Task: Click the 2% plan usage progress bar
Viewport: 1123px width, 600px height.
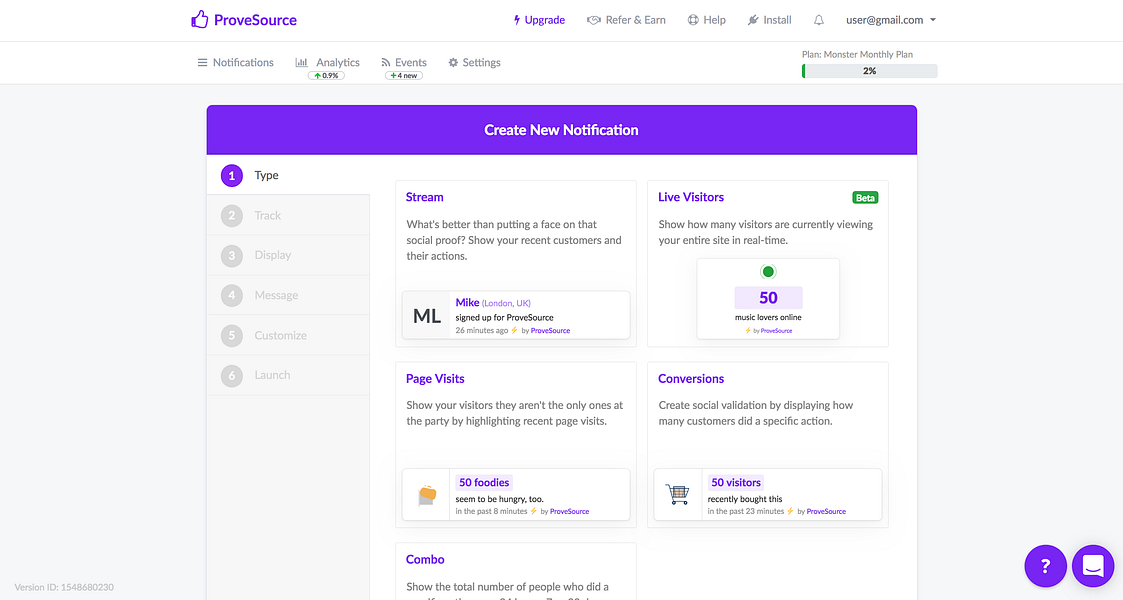Action: point(868,71)
